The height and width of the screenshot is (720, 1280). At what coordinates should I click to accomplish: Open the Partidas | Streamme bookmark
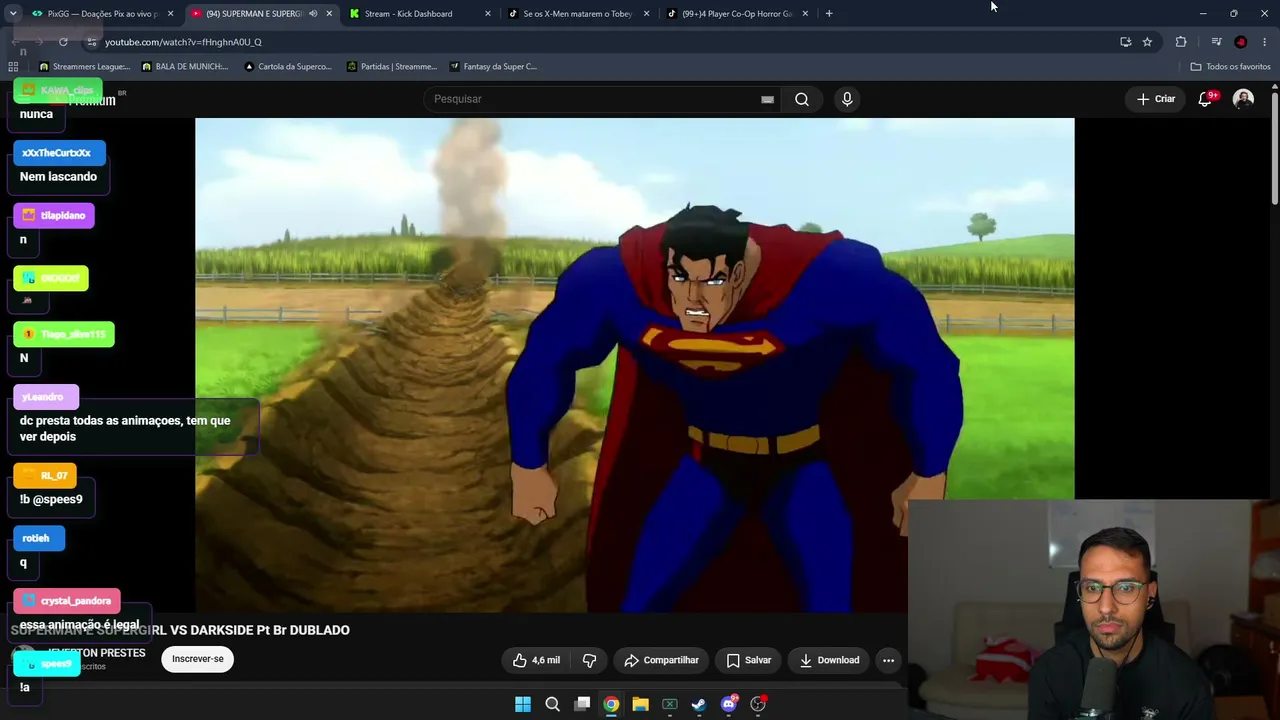(x=392, y=67)
